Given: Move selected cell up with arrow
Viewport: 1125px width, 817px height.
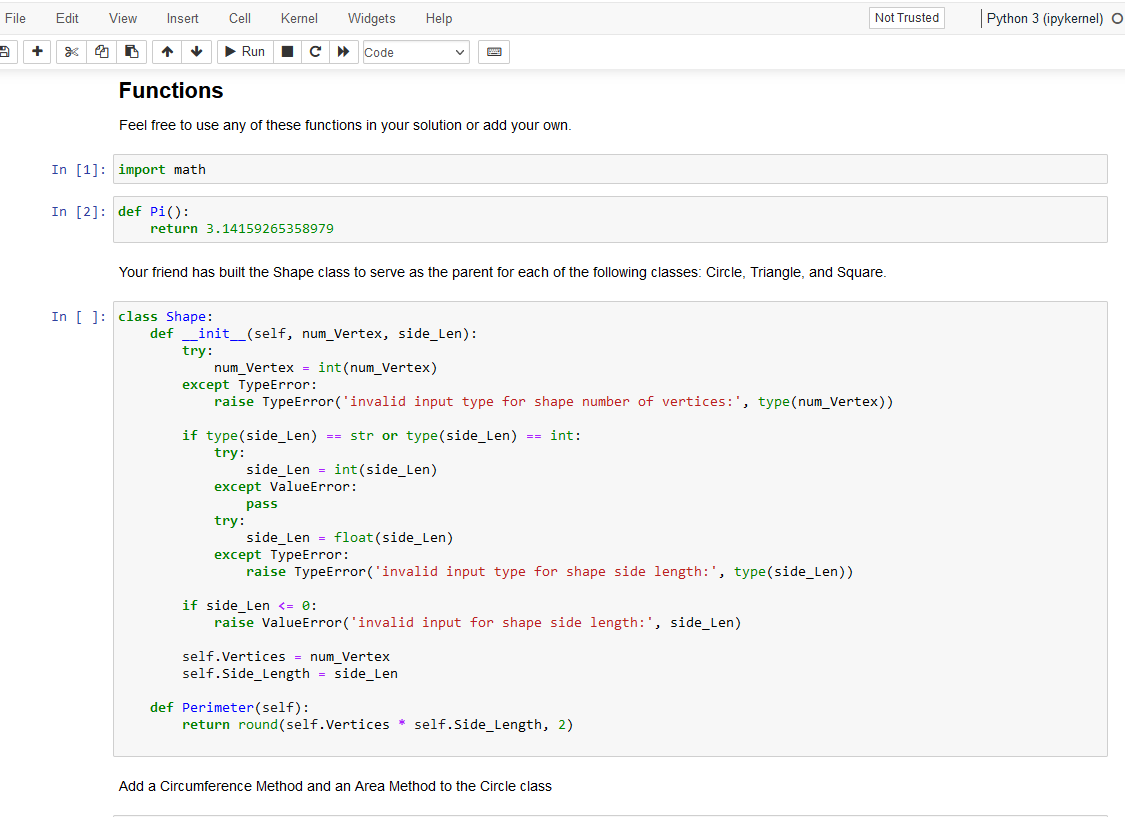Looking at the screenshot, I should pos(167,52).
